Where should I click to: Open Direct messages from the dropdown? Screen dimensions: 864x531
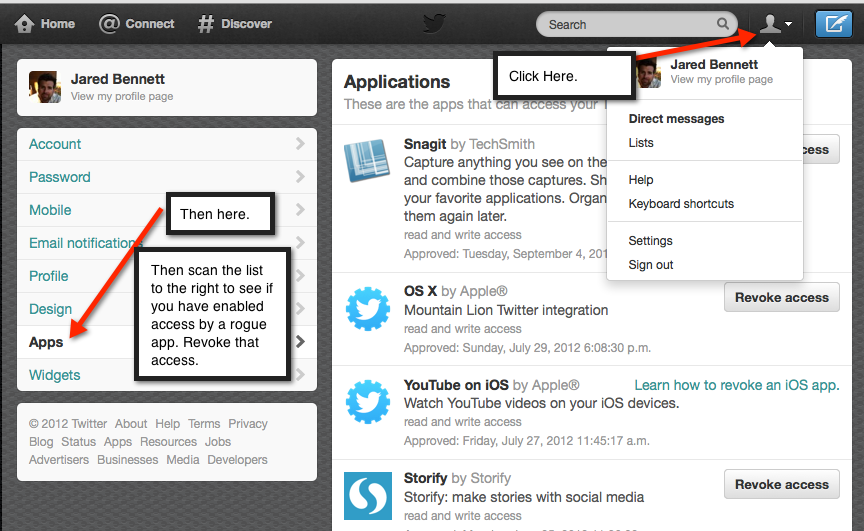pyautogui.click(x=676, y=119)
